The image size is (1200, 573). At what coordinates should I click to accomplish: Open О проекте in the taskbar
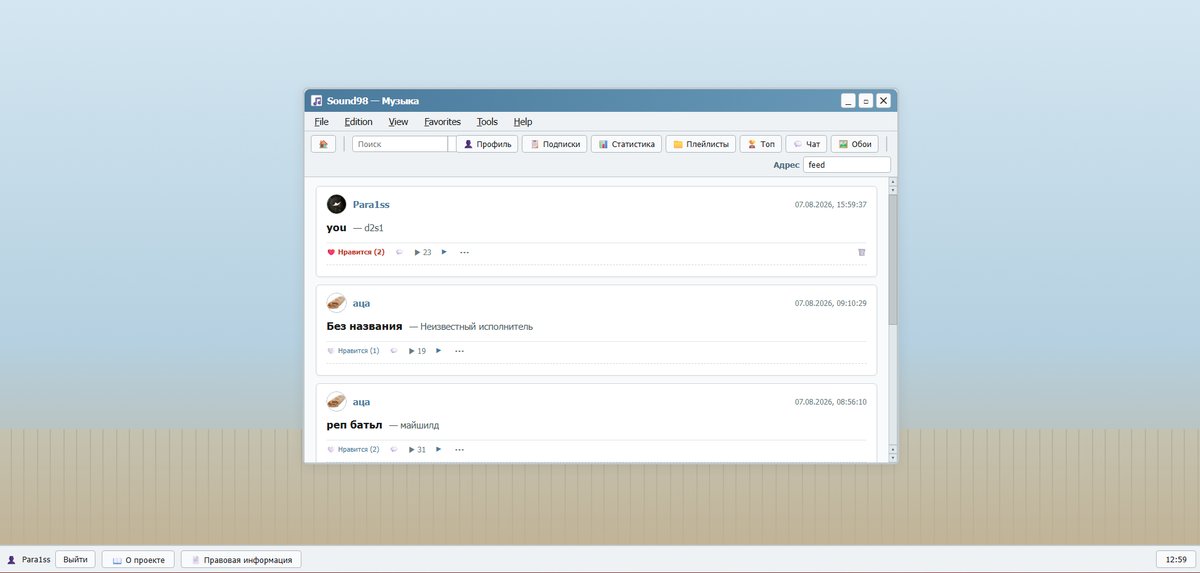point(139,559)
